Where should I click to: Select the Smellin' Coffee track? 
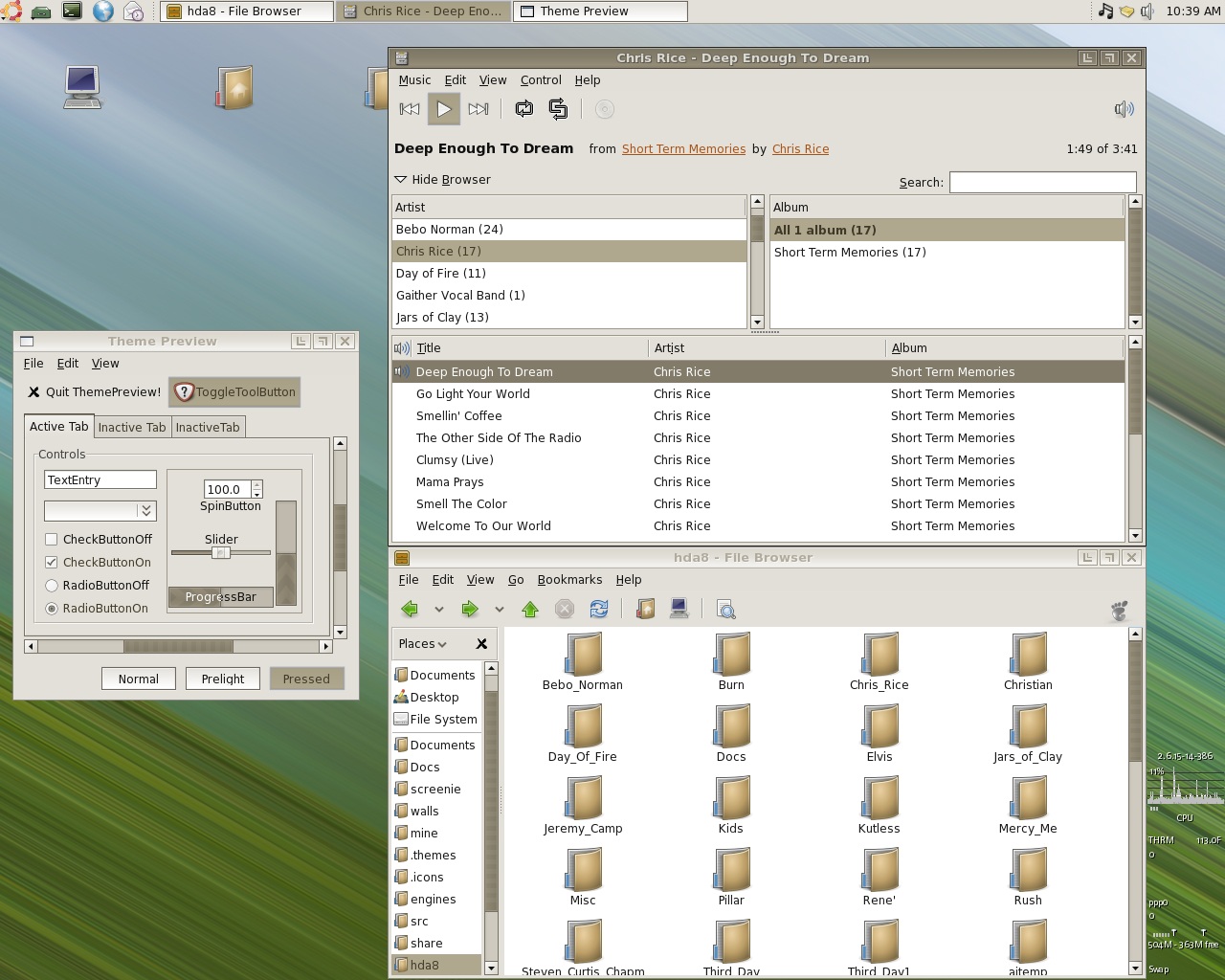[x=757, y=416]
